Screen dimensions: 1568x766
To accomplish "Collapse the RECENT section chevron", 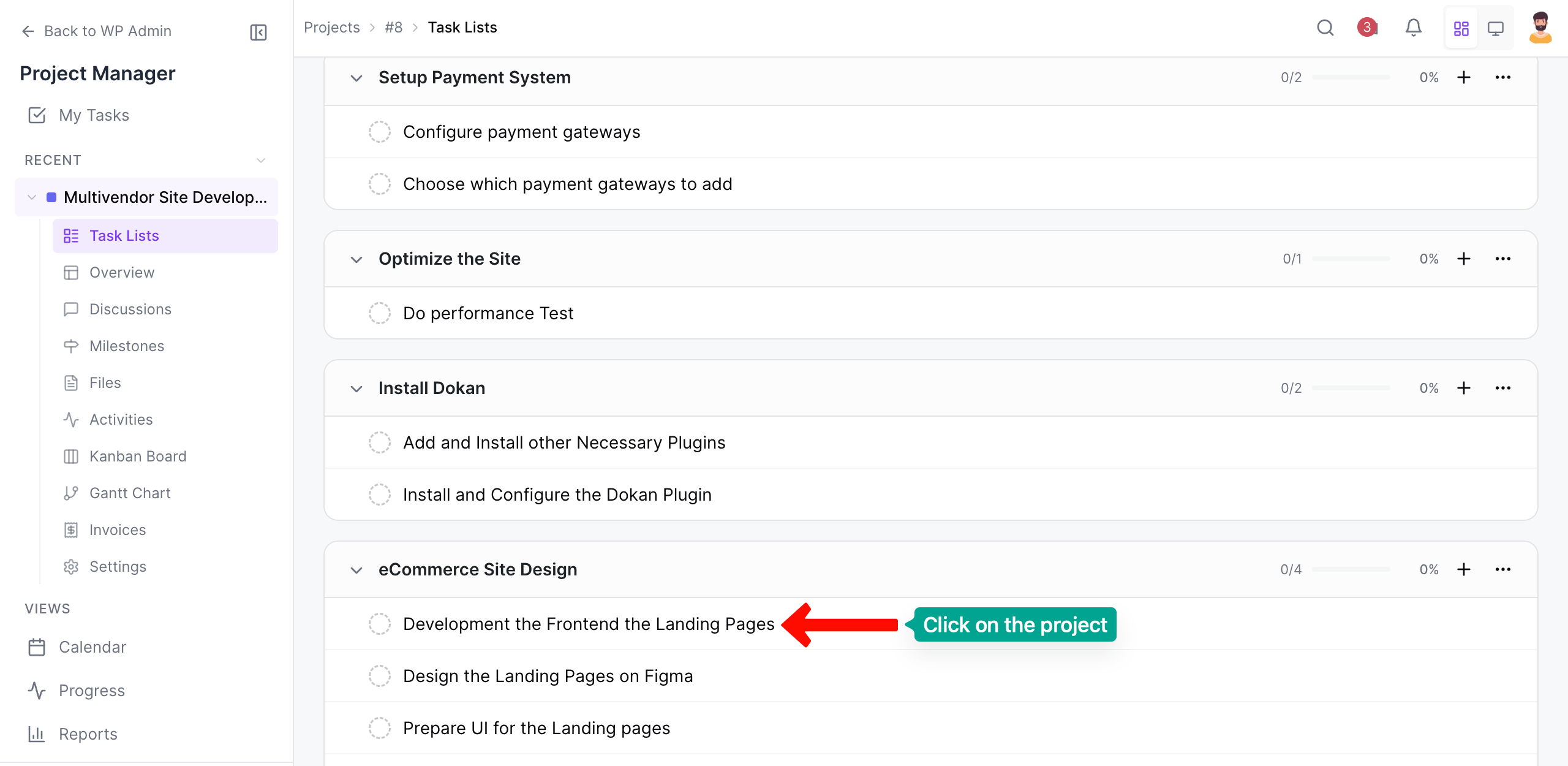I will pos(261,161).
